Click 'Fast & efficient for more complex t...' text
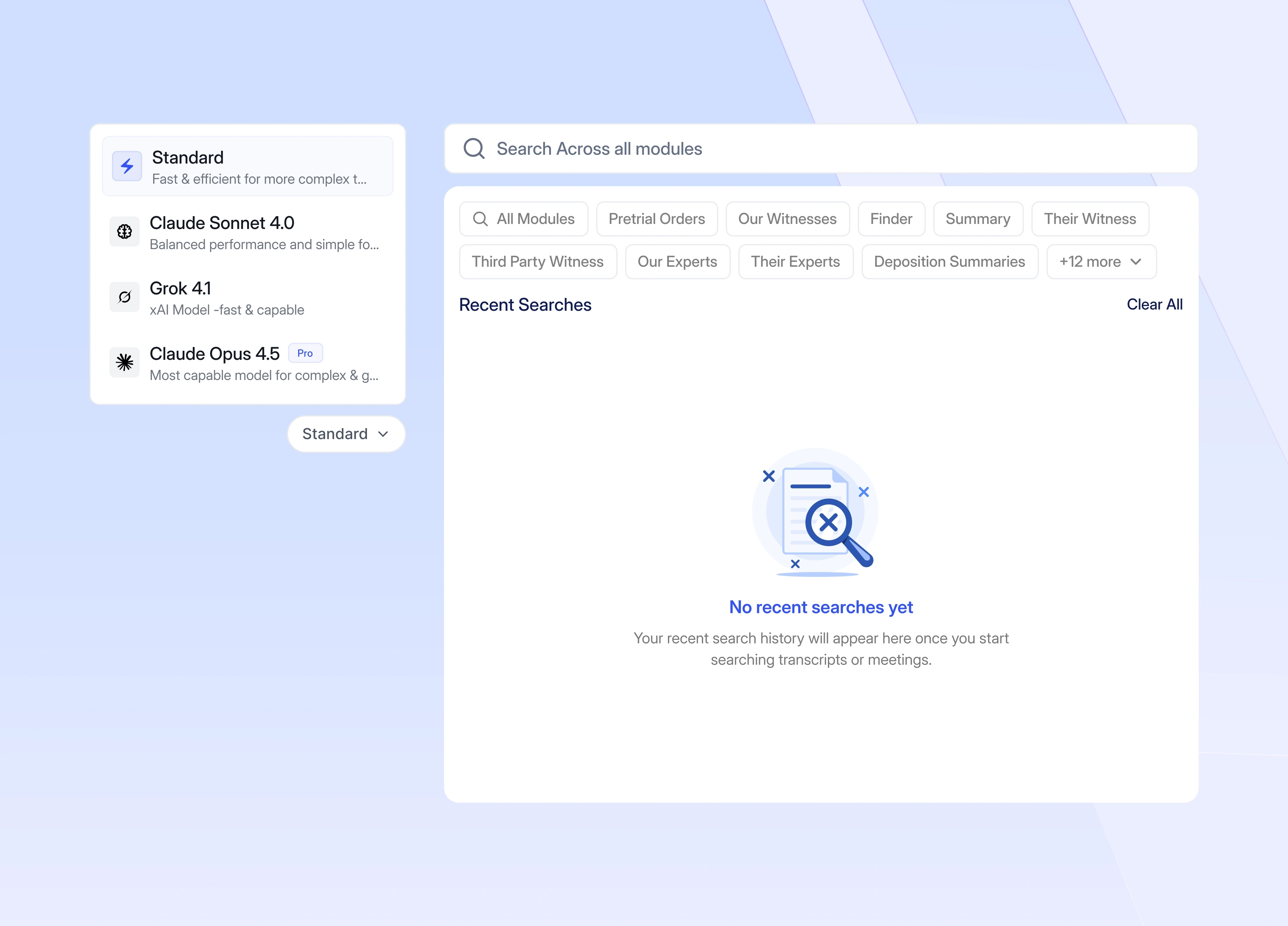The height and width of the screenshot is (926, 1288). coord(259,180)
